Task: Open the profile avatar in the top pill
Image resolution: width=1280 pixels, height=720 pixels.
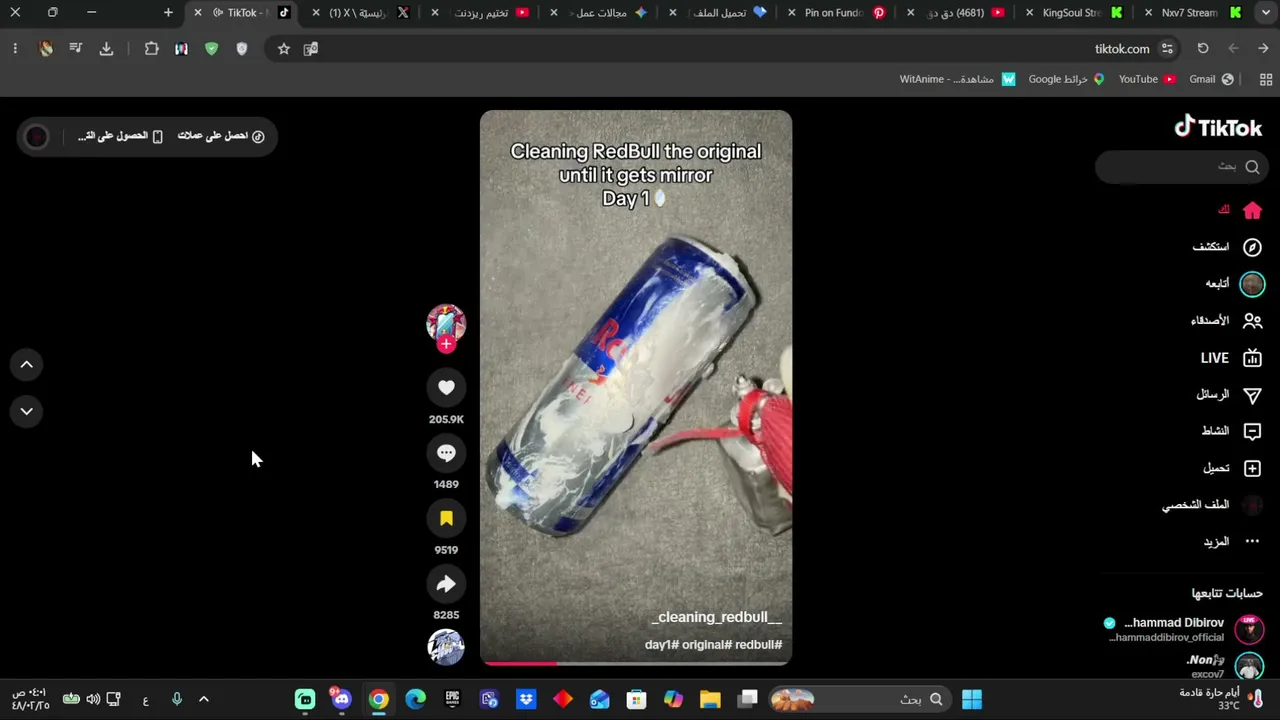Action: coord(36,136)
